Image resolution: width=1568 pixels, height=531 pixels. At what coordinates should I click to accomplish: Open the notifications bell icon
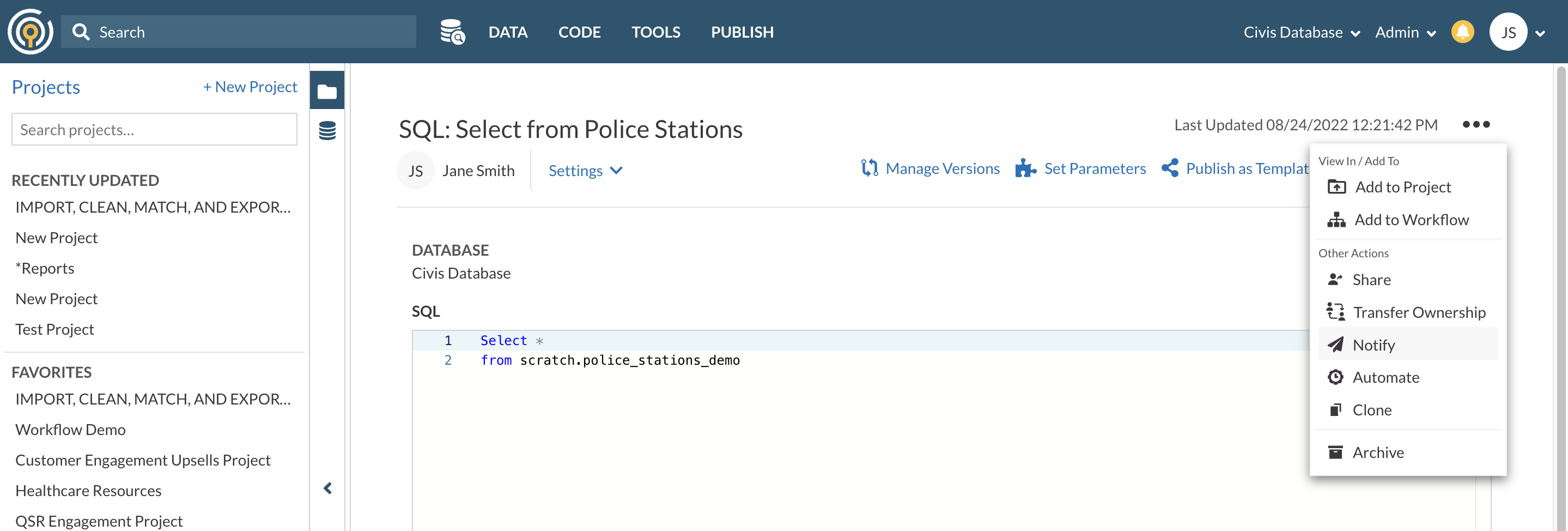click(x=1462, y=32)
